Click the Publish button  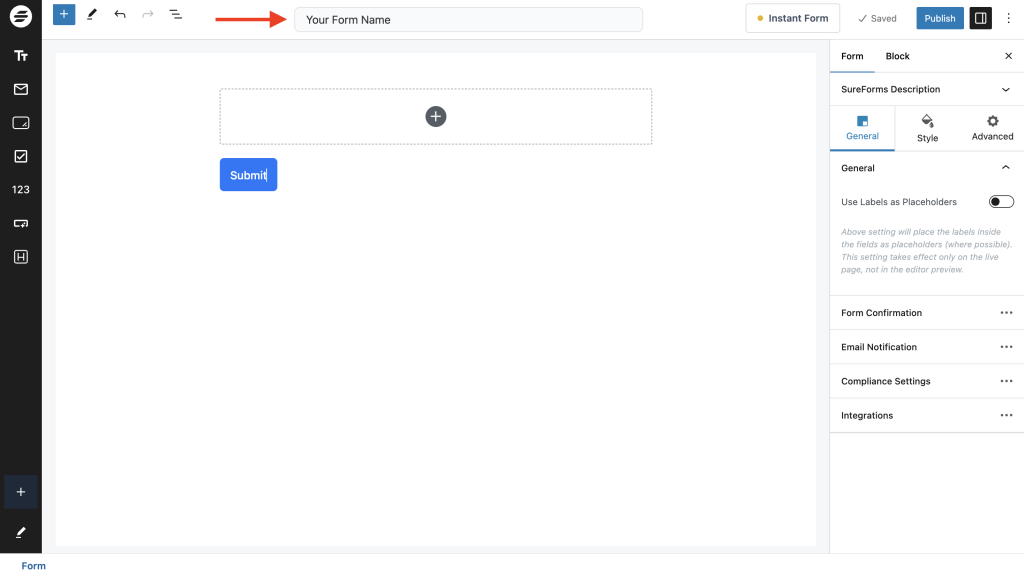click(939, 17)
